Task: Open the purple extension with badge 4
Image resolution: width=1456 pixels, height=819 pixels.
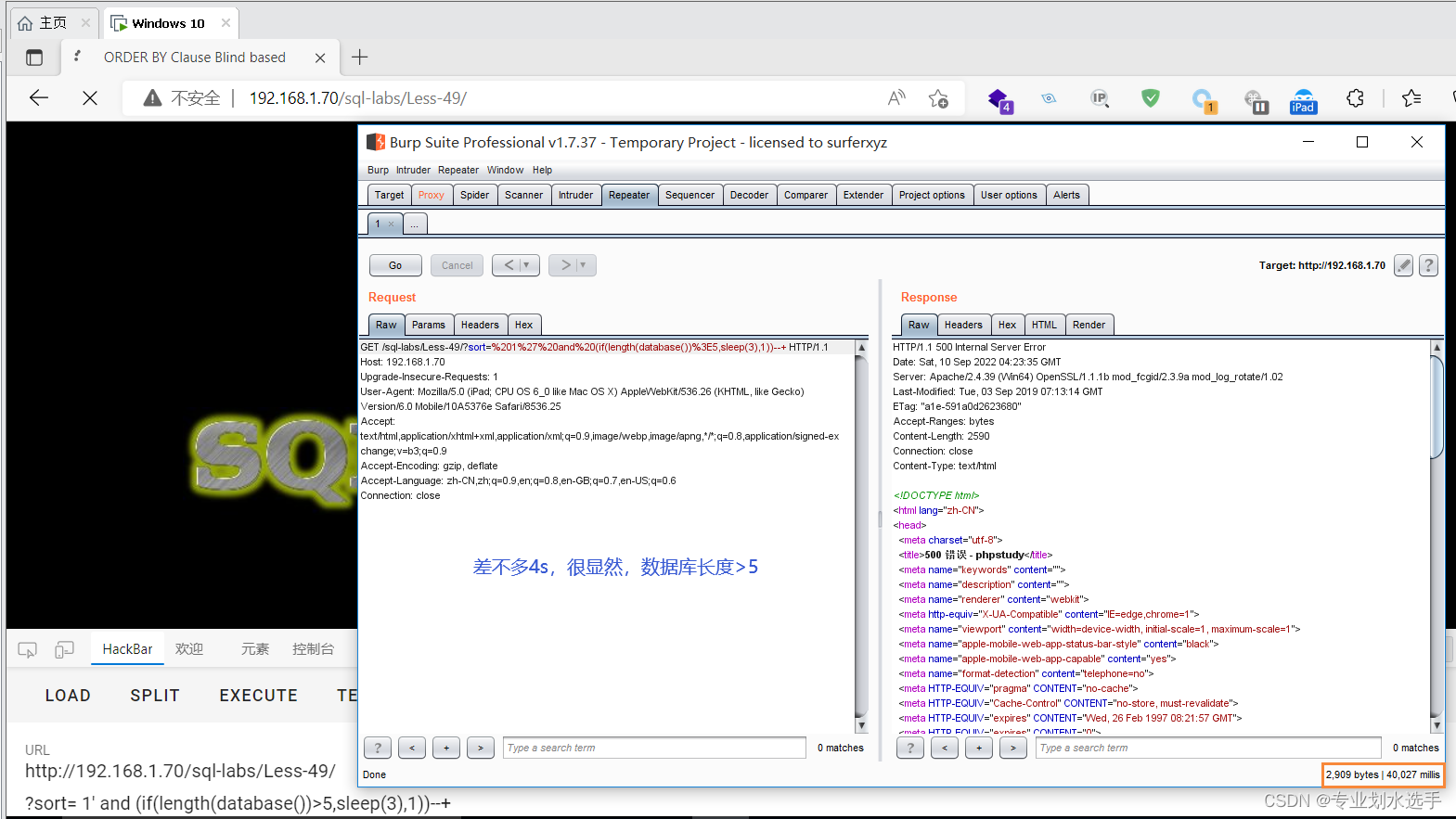Action: coord(999,99)
